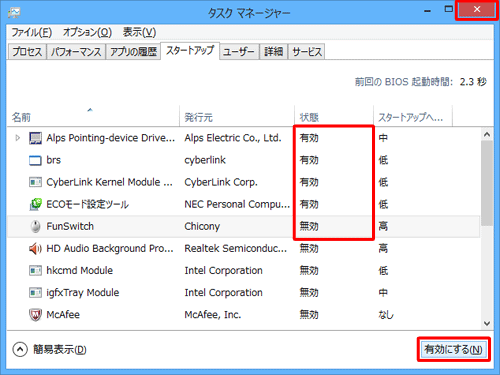Switch to the プロセス tab
The height and width of the screenshot is (375, 500).
(x=27, y=52)
